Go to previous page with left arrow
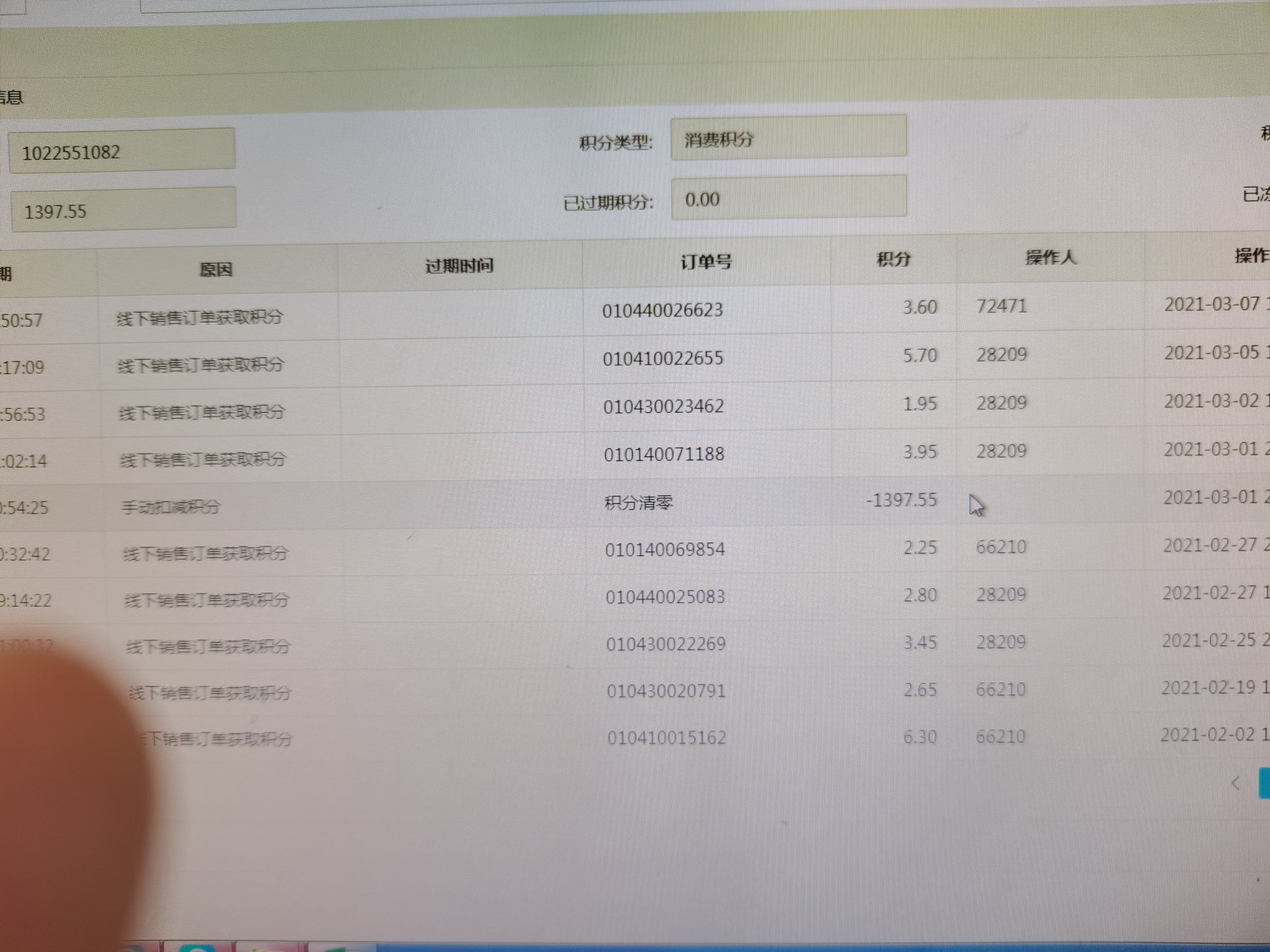The height and width of the screenshot is (952, 1270). (x=1235, y=783)
